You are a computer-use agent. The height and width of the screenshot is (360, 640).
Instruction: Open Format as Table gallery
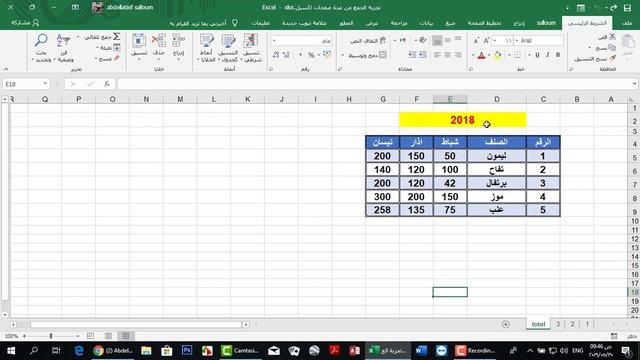coord(228,48)
